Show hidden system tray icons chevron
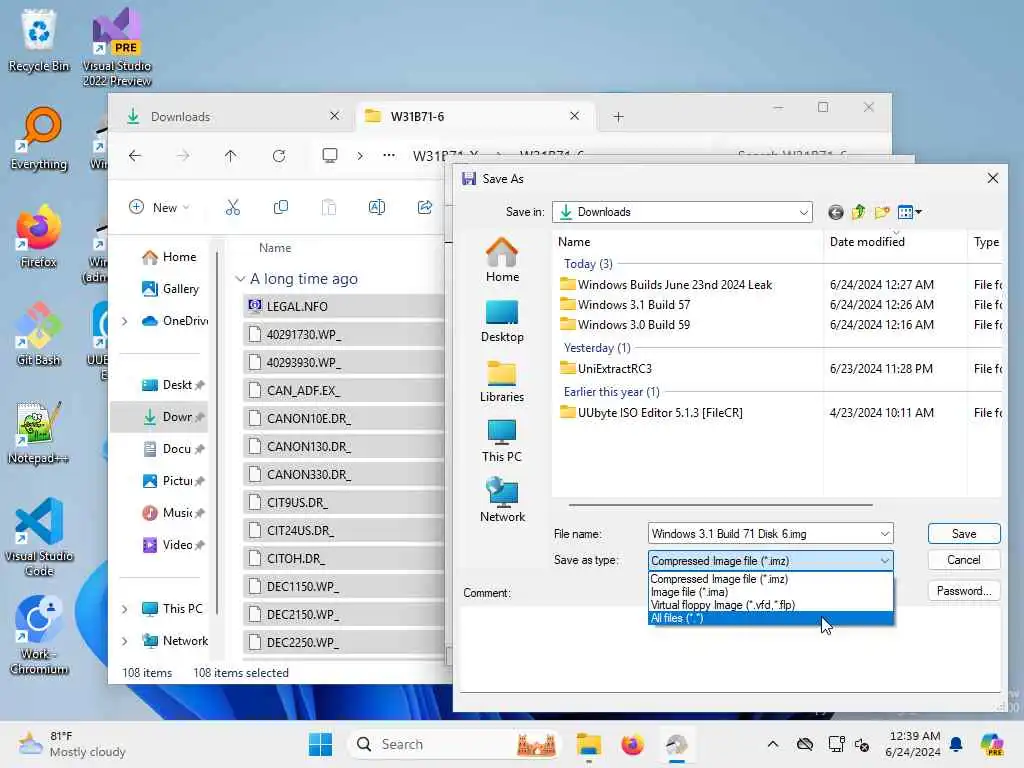The height and width of the screenshot is (768, 1024). pyautogui.click(x=773, y=744)
